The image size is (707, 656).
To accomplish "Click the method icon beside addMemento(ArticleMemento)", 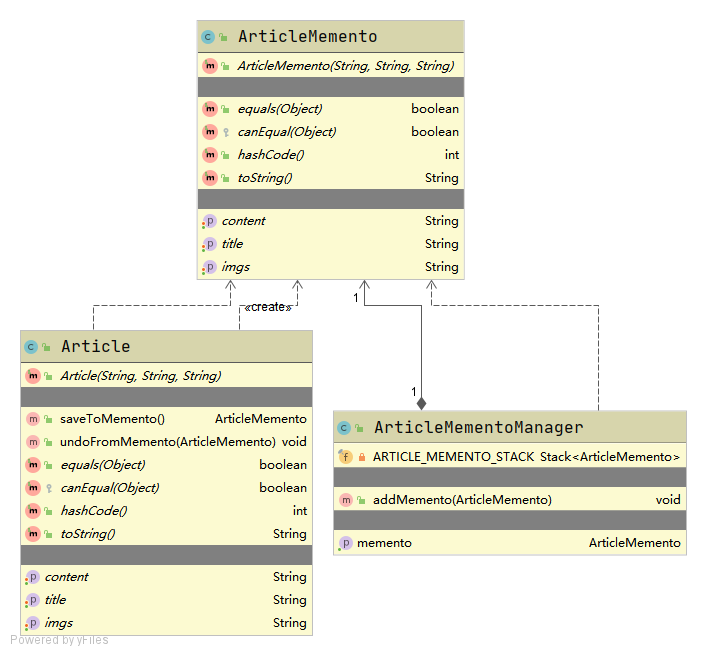I will [346, 500].
